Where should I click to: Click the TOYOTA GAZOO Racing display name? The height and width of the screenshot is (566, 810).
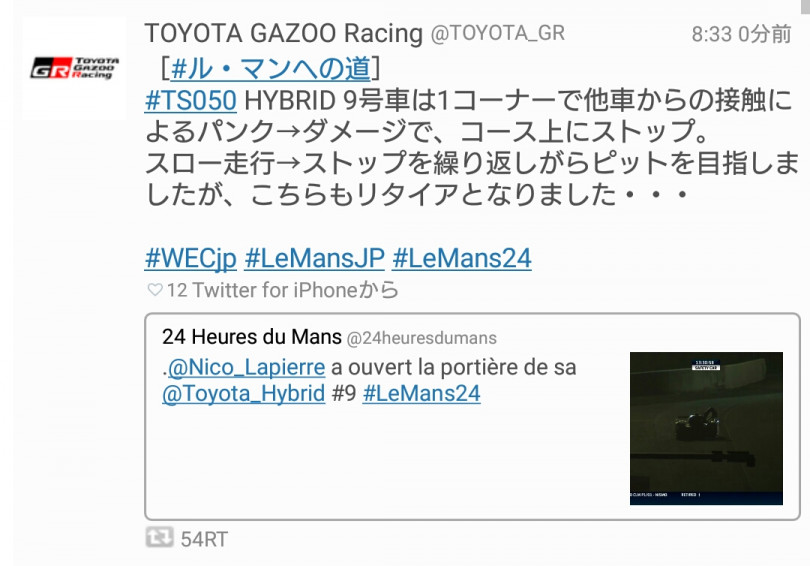[x=284, y=34]
